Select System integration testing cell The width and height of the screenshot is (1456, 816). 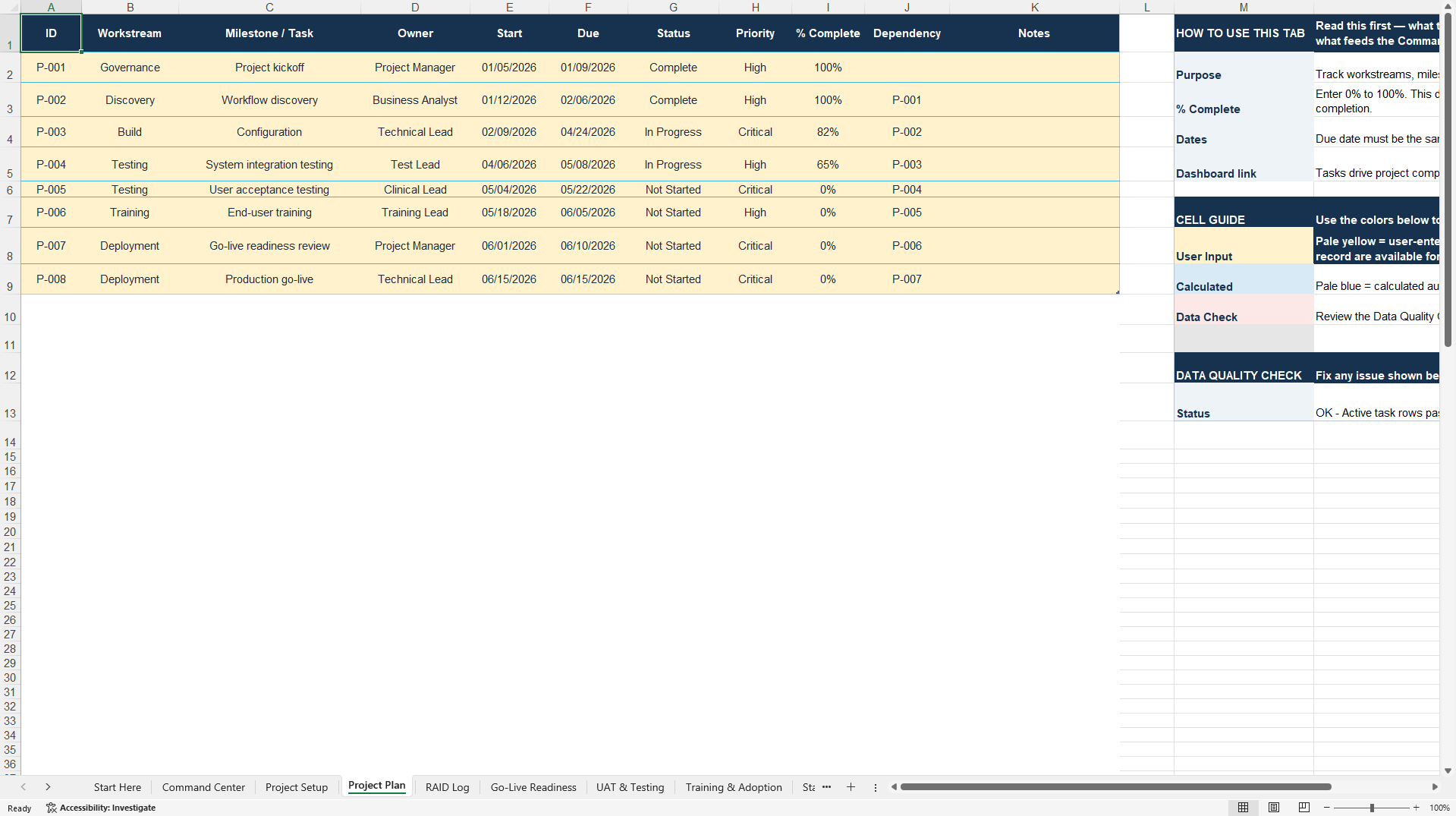(269, 164)
